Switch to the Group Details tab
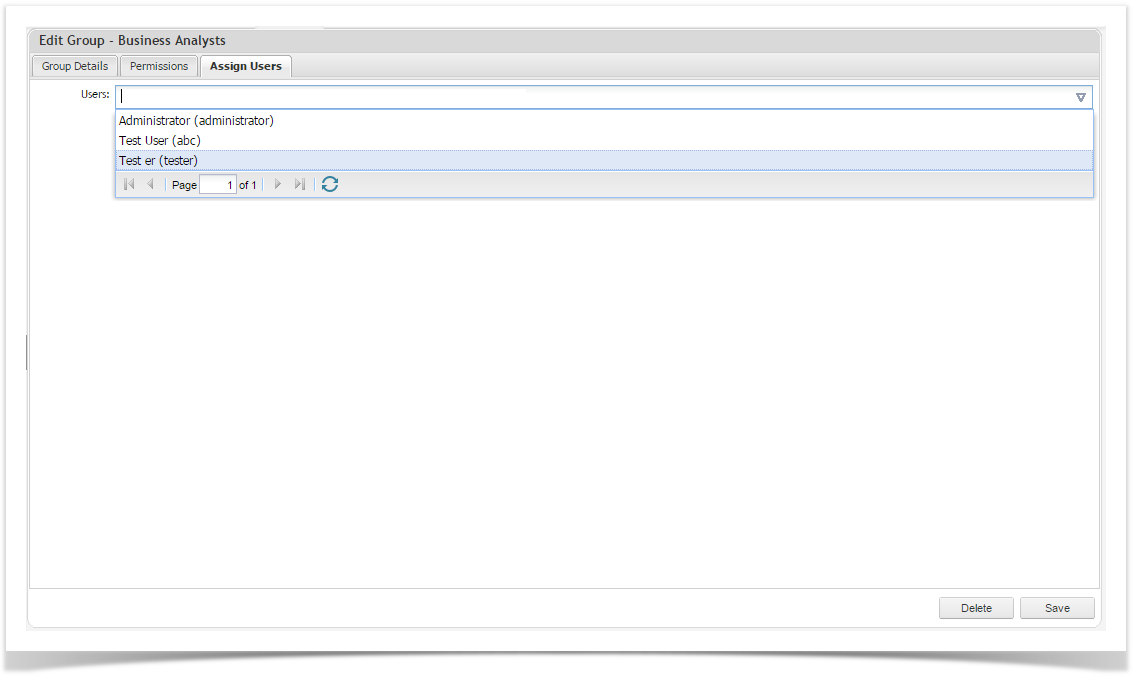Image resolution: width=1140 pixels, height=680 pixels. [x=75, y=67]
